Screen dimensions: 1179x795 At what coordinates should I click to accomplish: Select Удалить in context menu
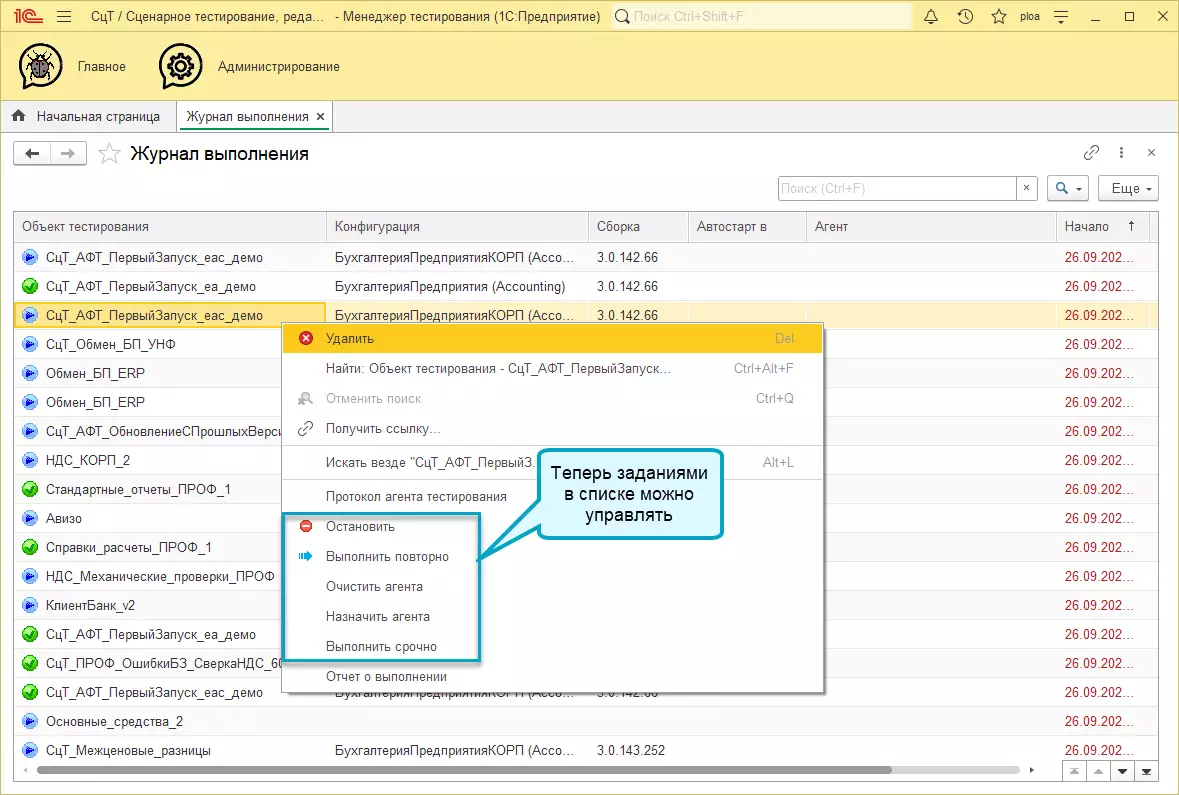[349, 339]
